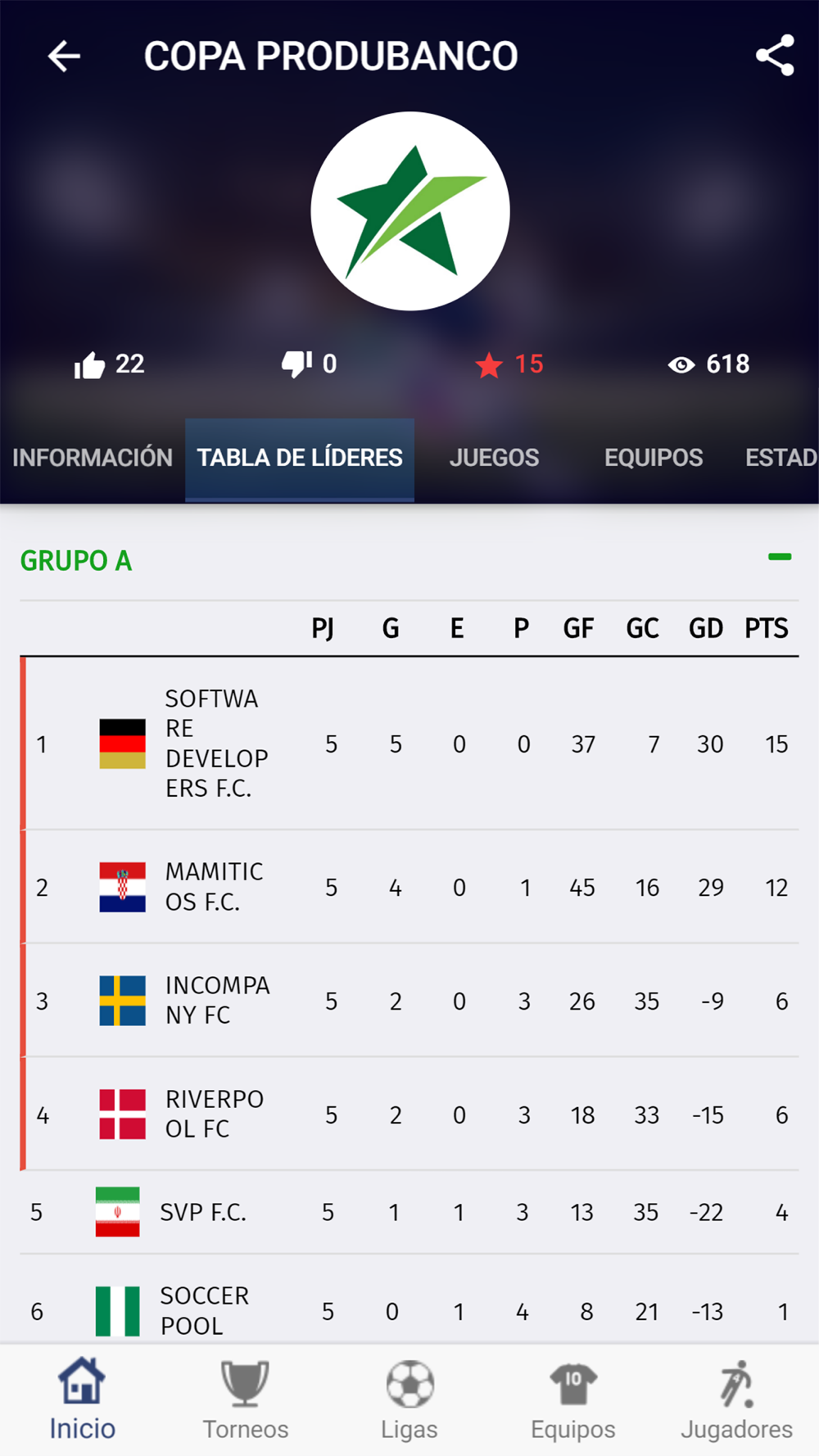The image size is (819, 1456).
Task: Switch to the Juegos tab
Action: (494, 458)
